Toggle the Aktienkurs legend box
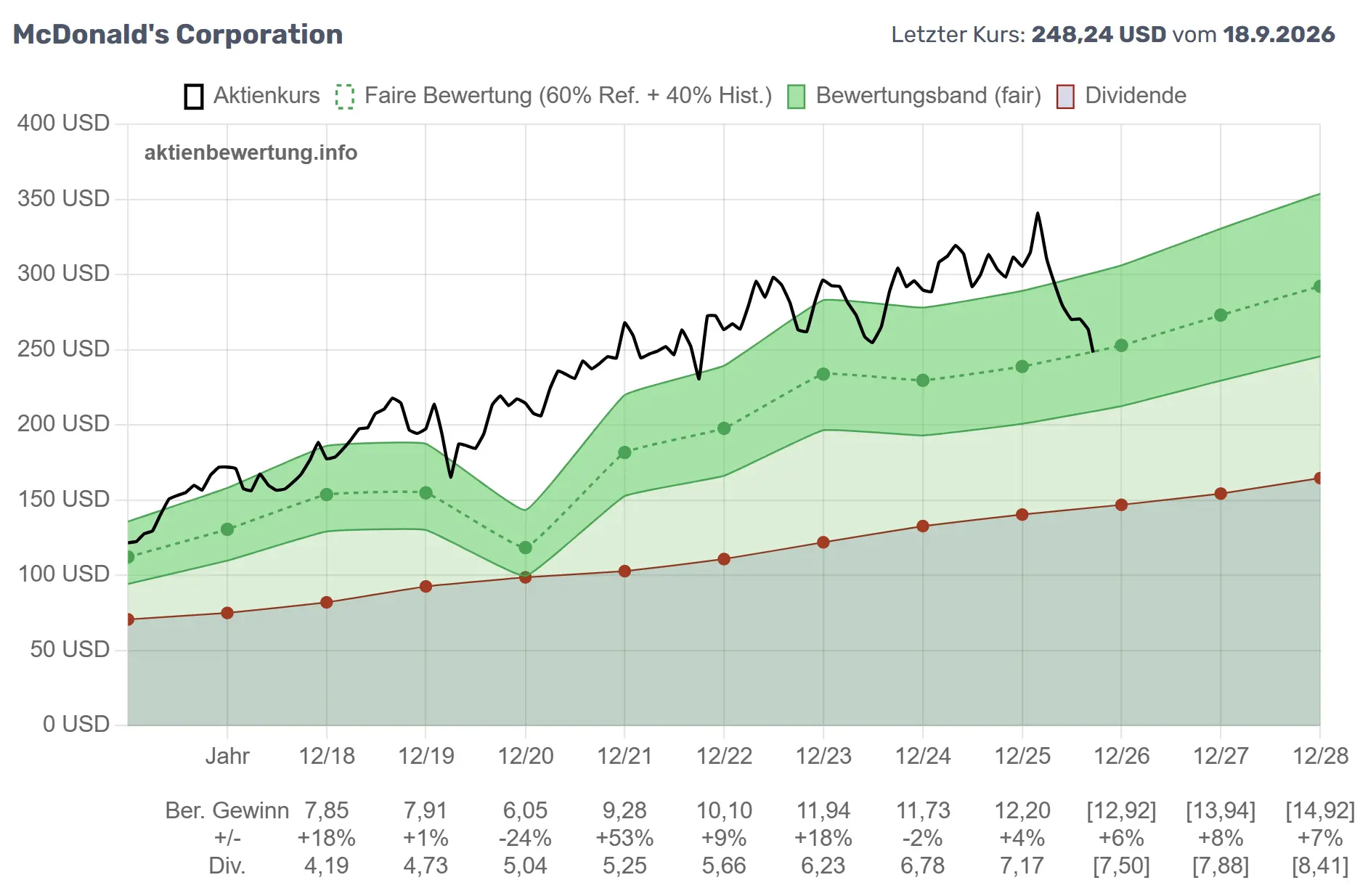The width and height of the screenshot is (1368, 896). pos(194,97)
